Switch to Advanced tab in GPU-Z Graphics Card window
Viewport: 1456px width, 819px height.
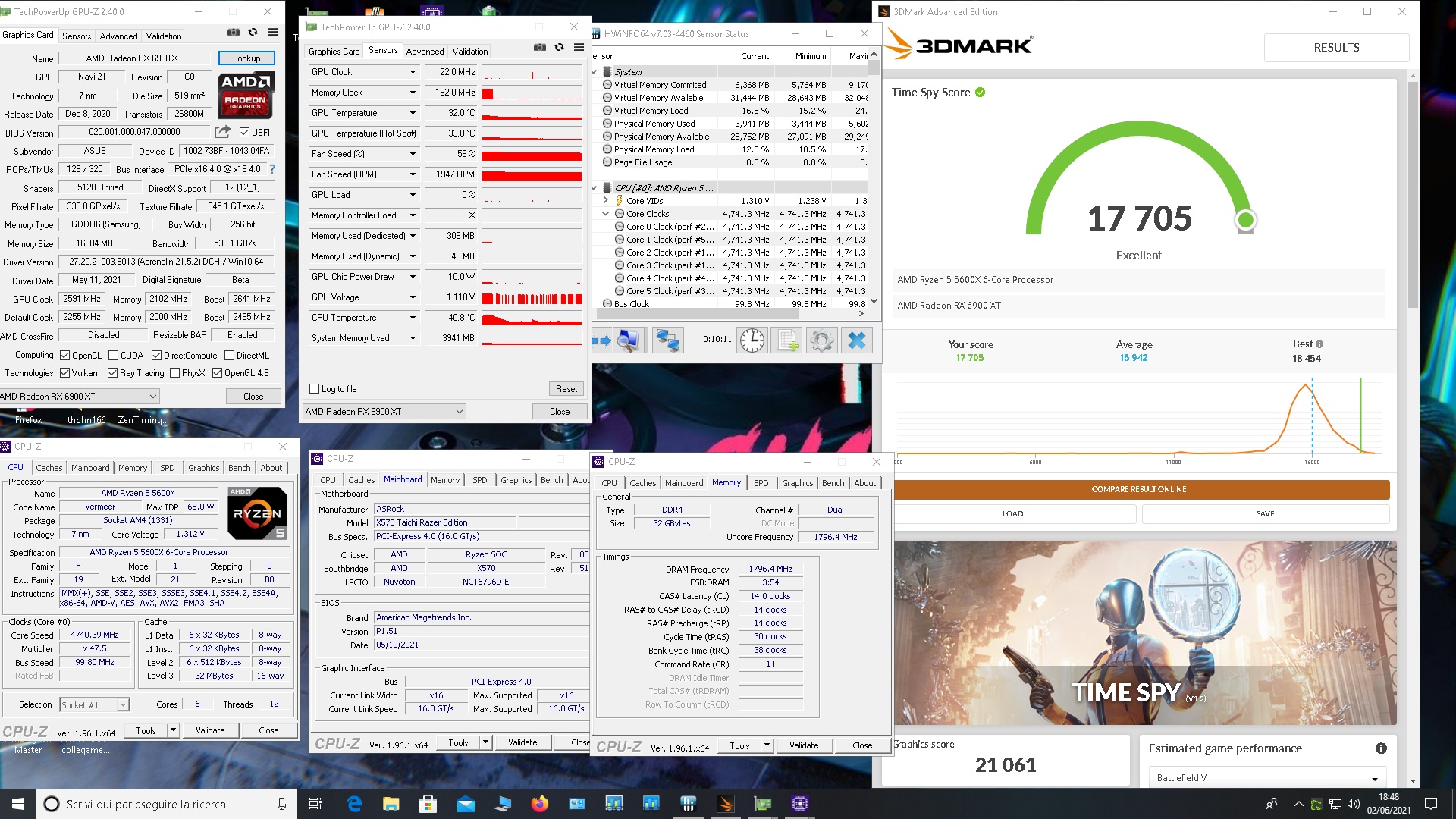click(x=119, y=36)
